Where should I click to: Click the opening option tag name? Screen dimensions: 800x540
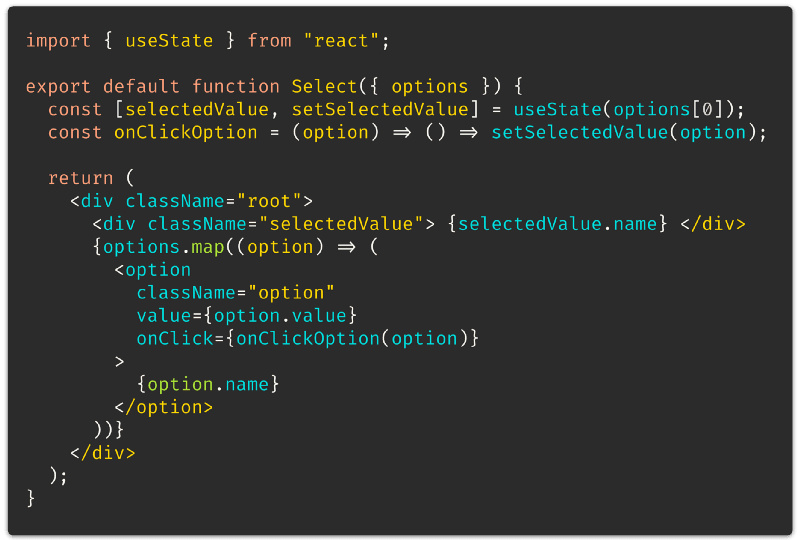click(158, 270)
